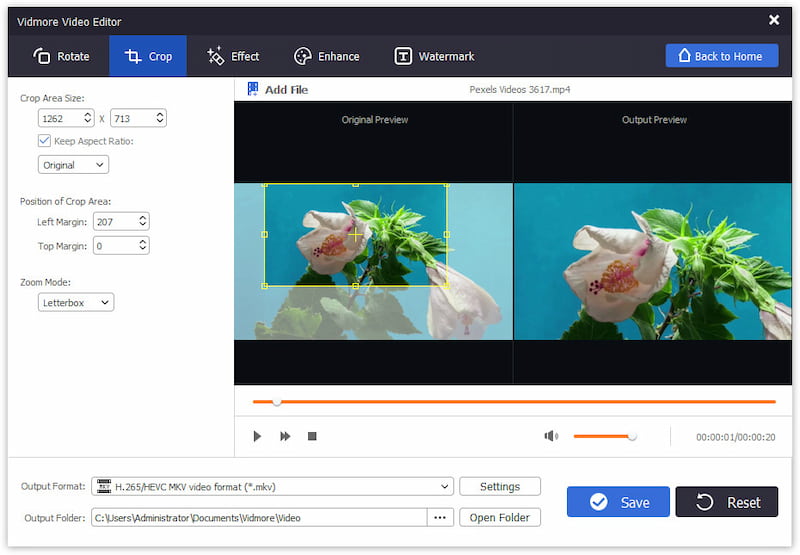Click the Back to Home button
The width and height of the screenshot is (800, 555).
tap(721, 56)
